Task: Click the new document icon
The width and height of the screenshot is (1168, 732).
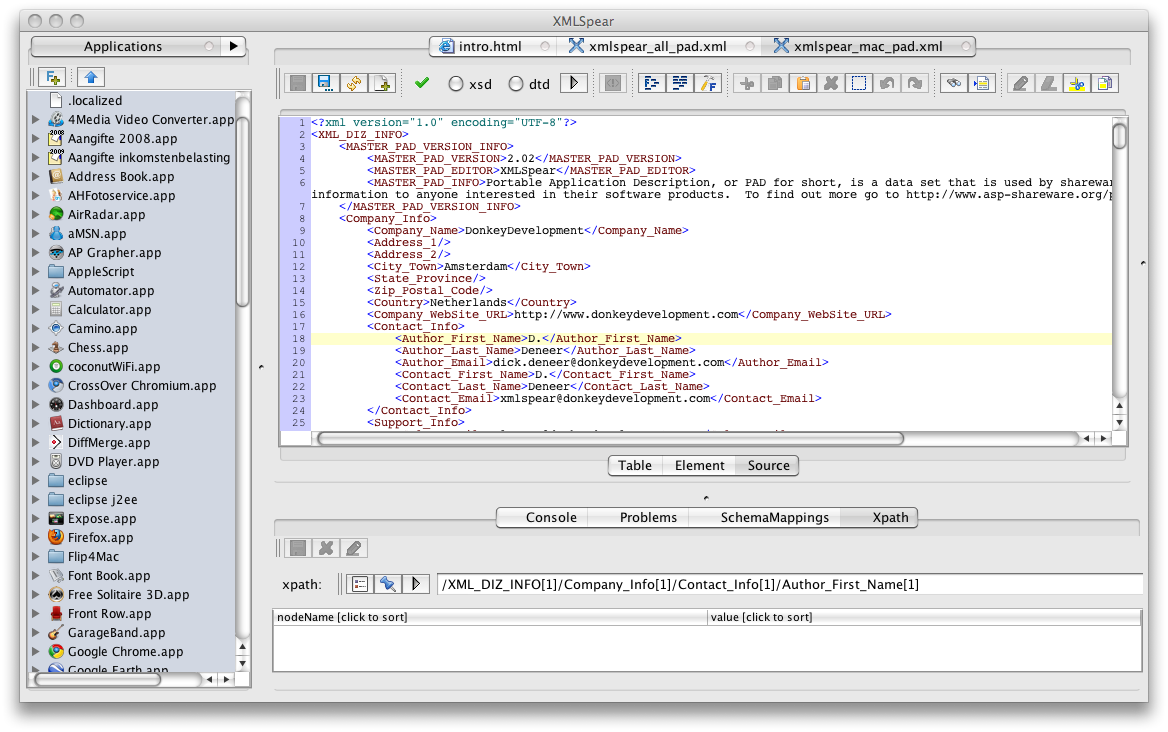Action: (382, 84)
